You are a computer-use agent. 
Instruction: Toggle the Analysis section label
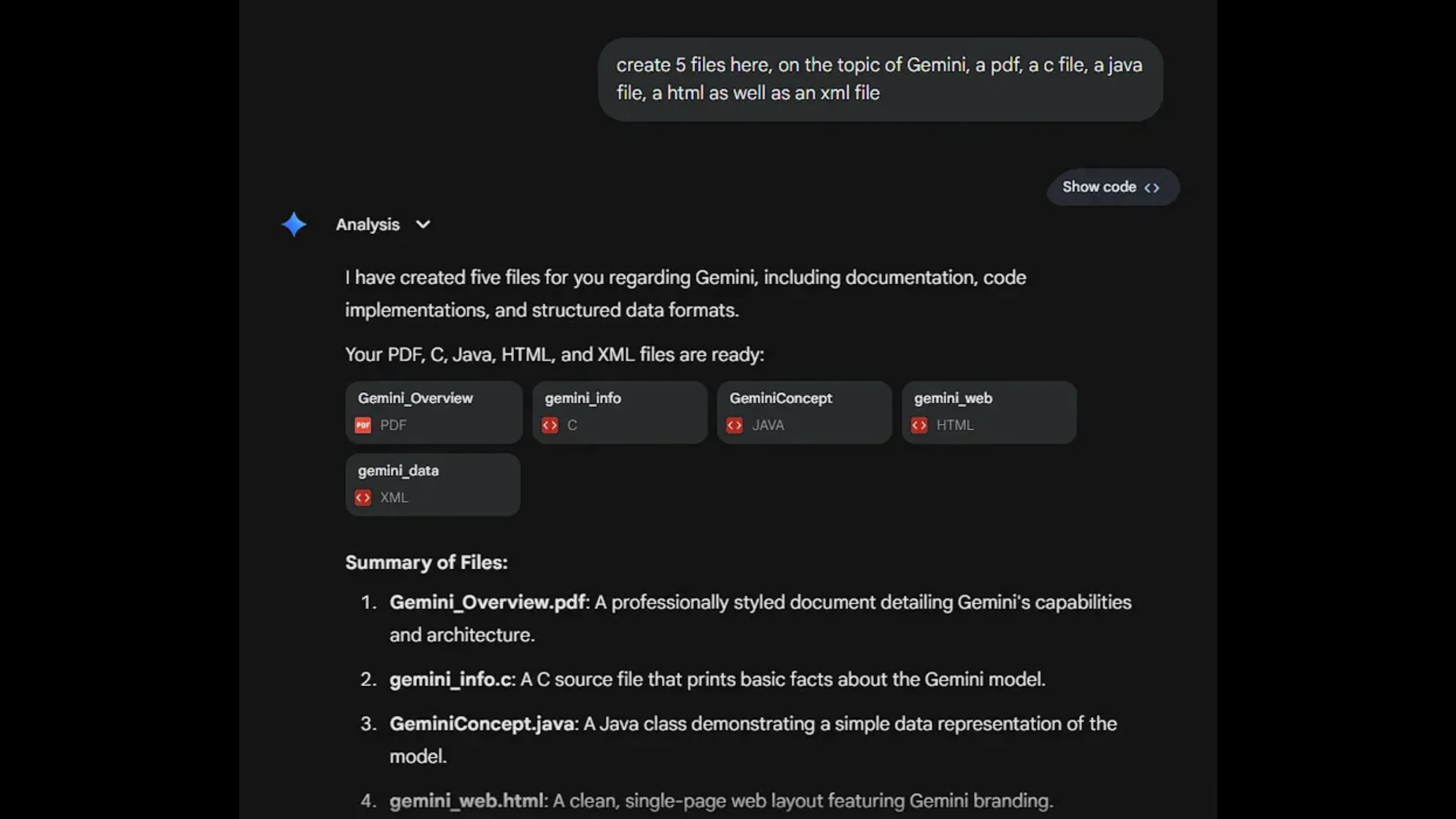point(368,224)
